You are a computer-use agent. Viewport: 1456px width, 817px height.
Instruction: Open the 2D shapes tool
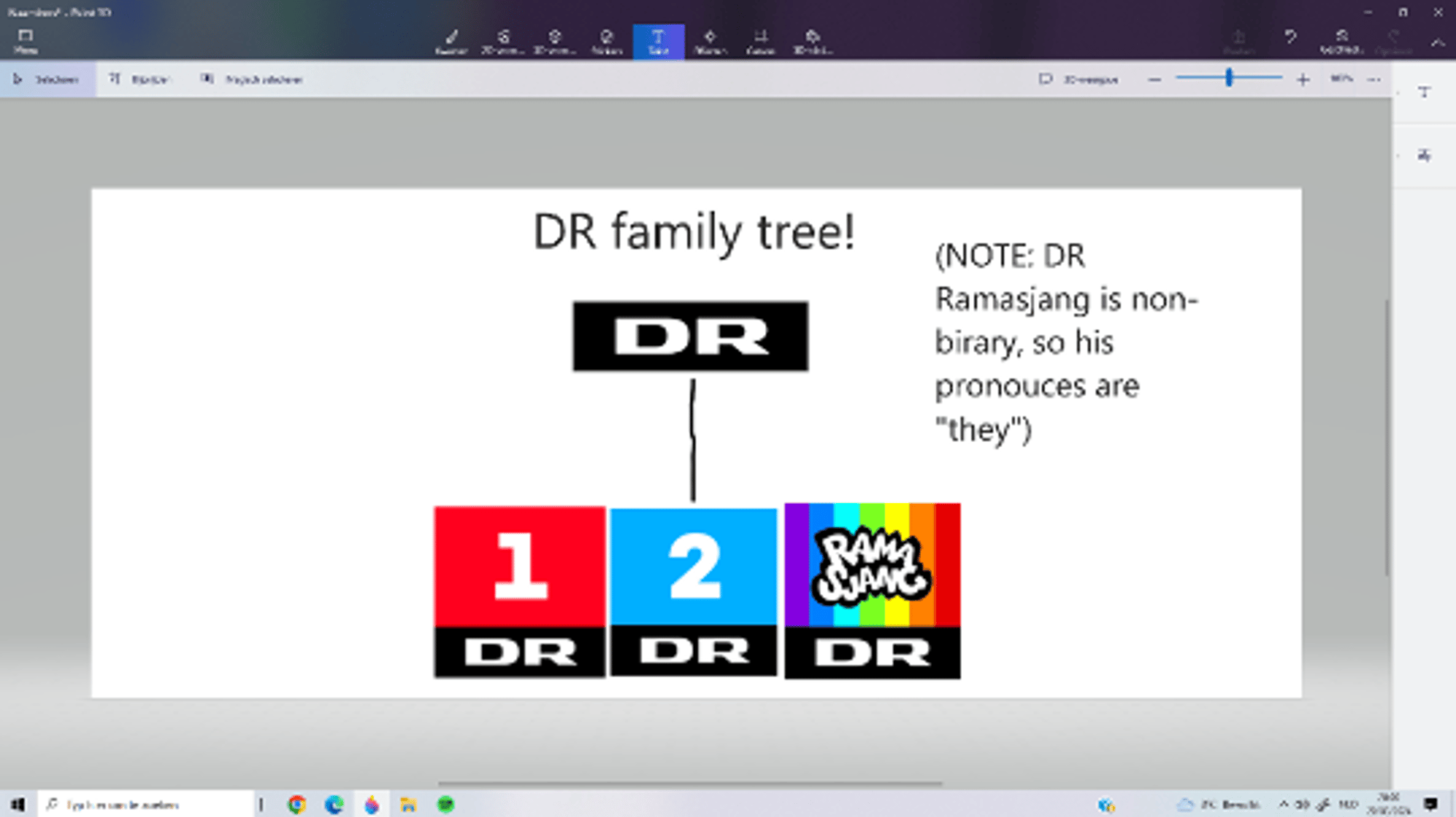point(503,41)
